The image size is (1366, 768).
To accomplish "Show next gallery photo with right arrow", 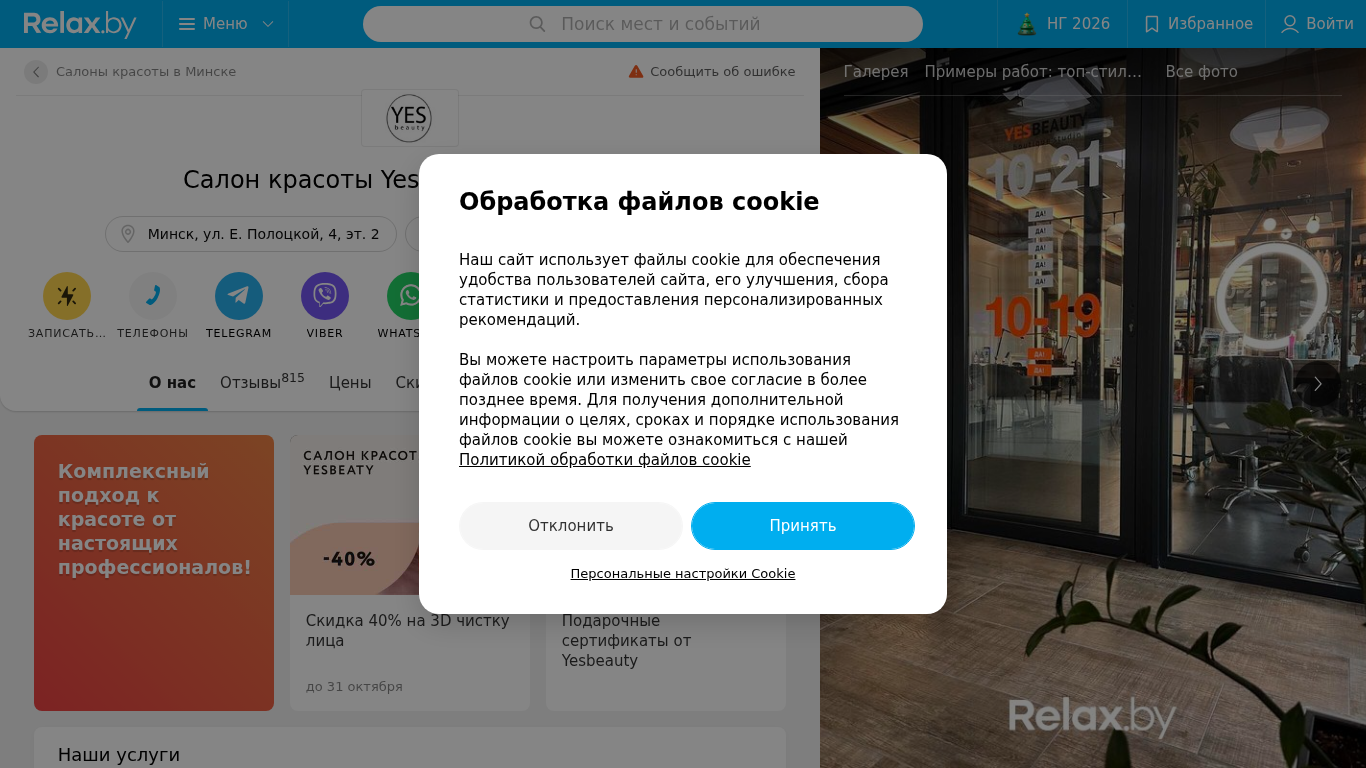I will coord(1318,384).
